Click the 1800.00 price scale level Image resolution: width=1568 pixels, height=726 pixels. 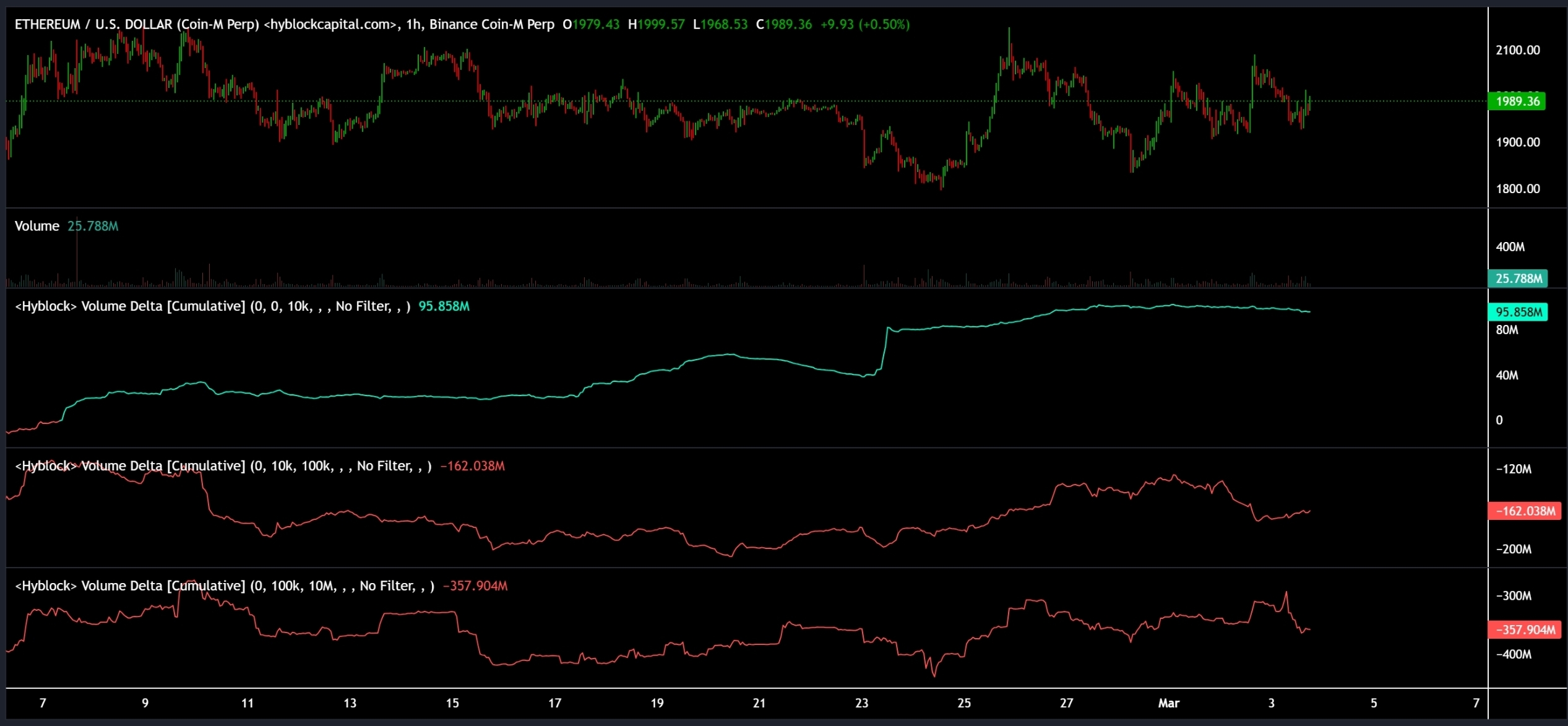(x=1517, y=189)
